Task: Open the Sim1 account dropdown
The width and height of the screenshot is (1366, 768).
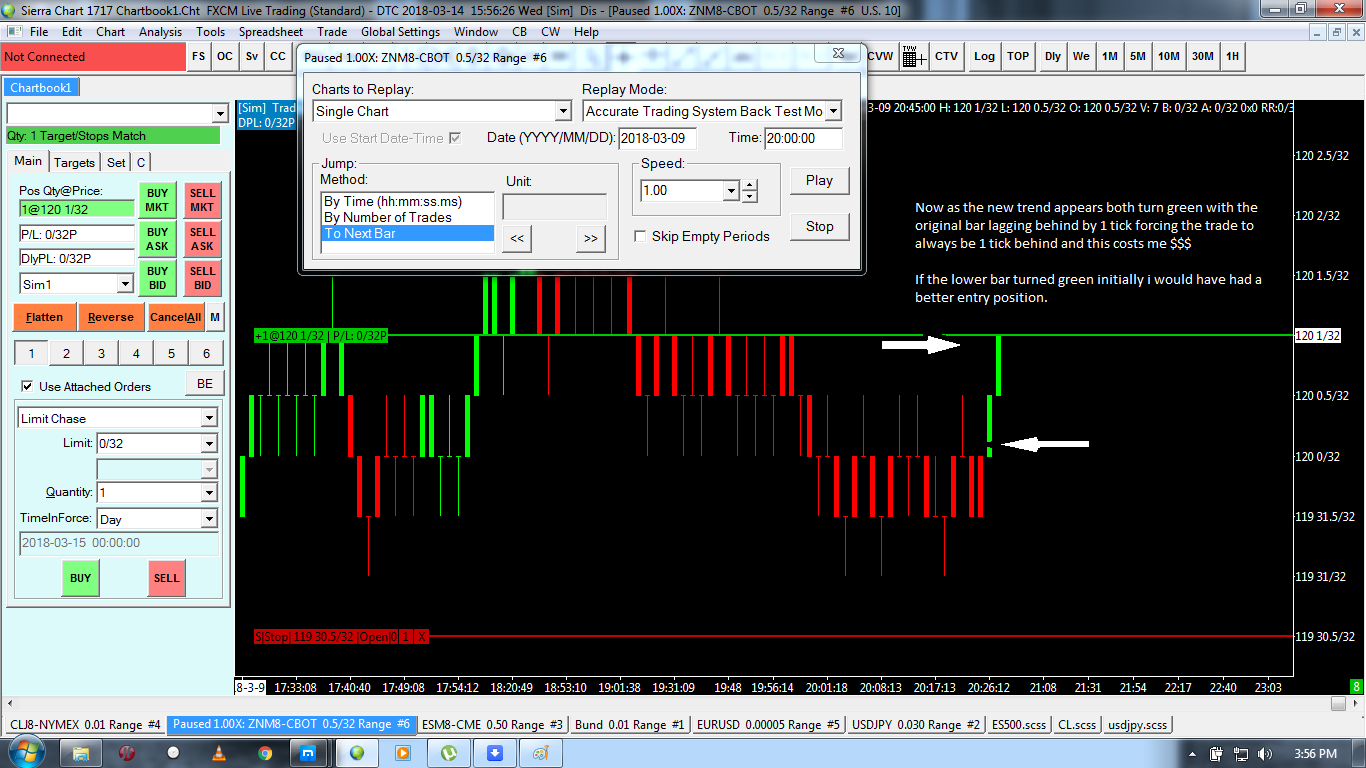Action: click(x=125, y=284)
